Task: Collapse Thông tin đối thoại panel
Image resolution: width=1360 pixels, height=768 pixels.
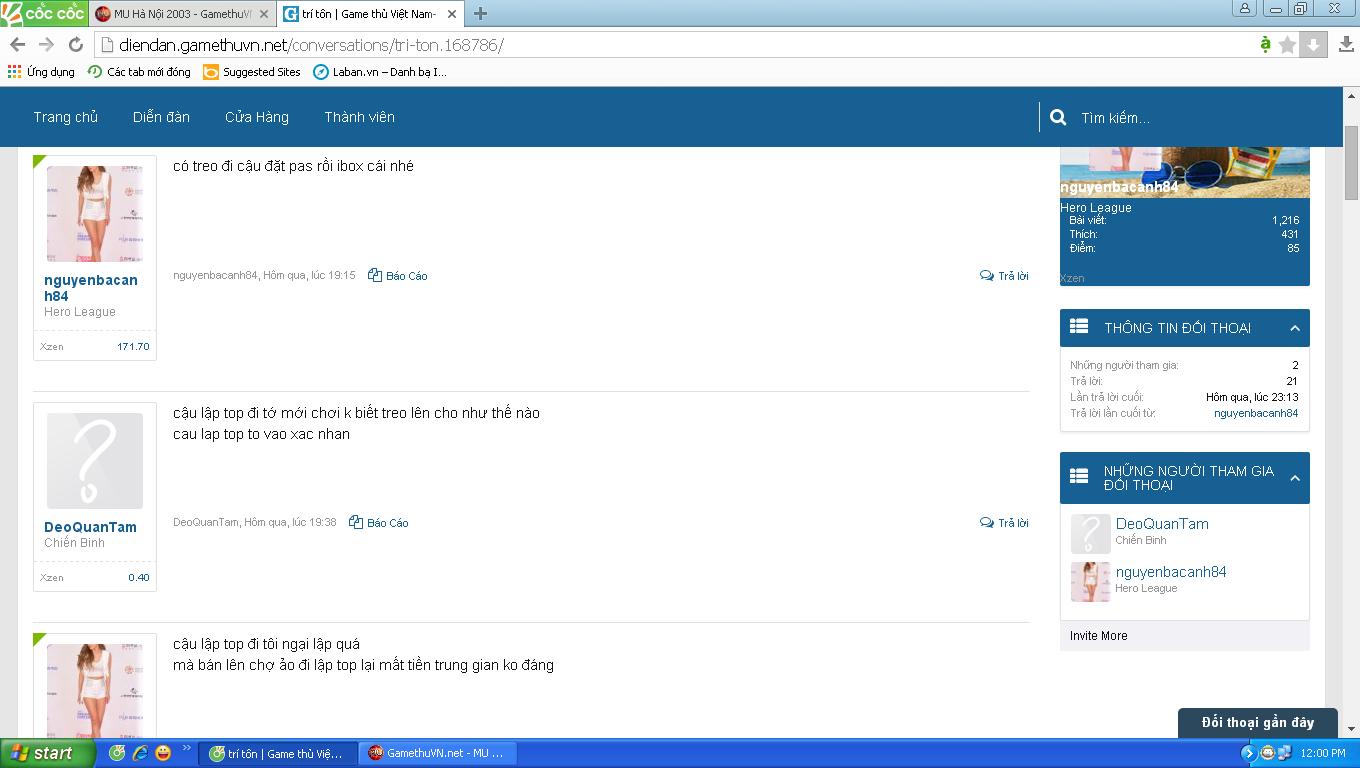Action: [1294, 328]
